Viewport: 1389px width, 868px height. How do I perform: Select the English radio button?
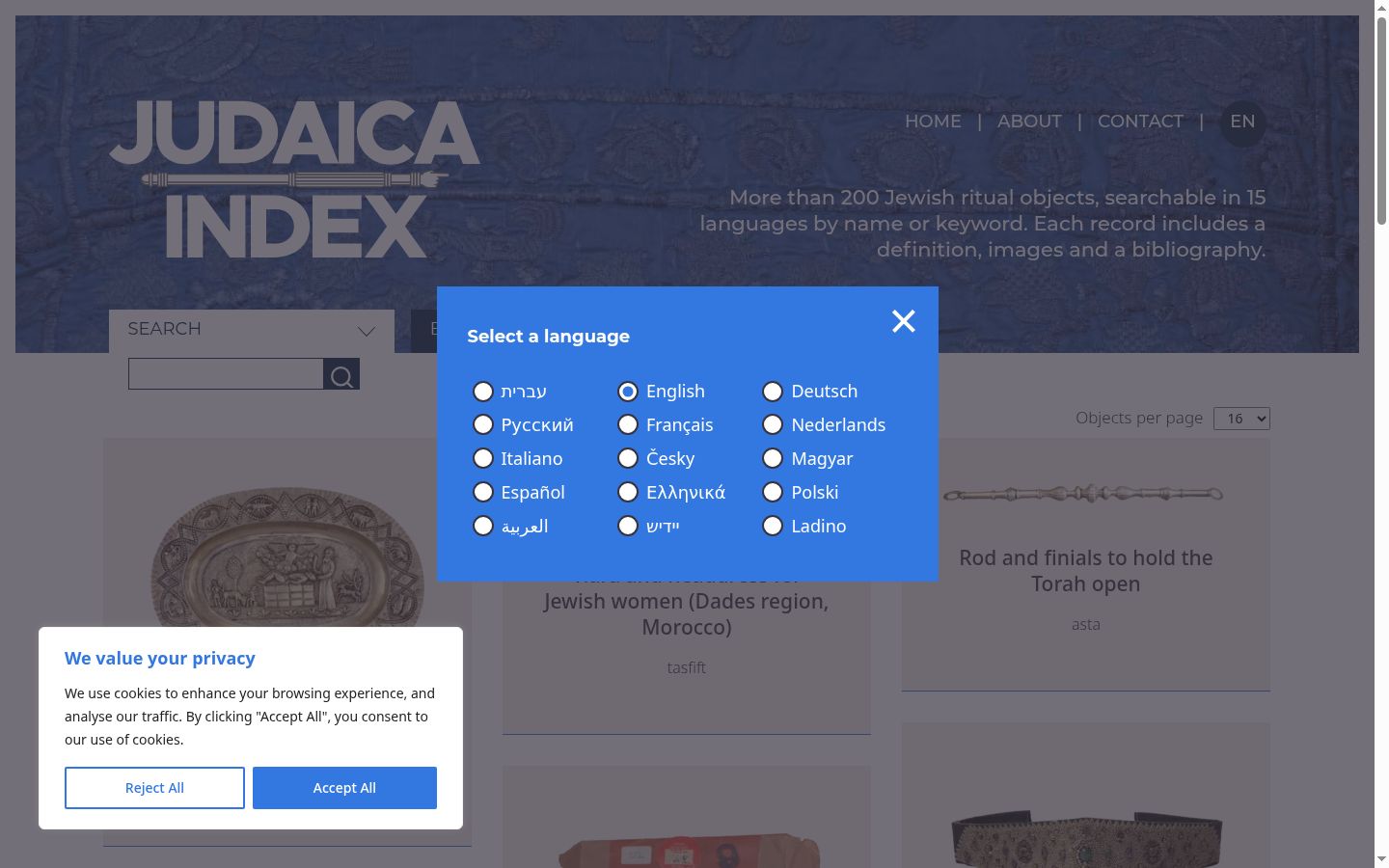click(628, 392)
